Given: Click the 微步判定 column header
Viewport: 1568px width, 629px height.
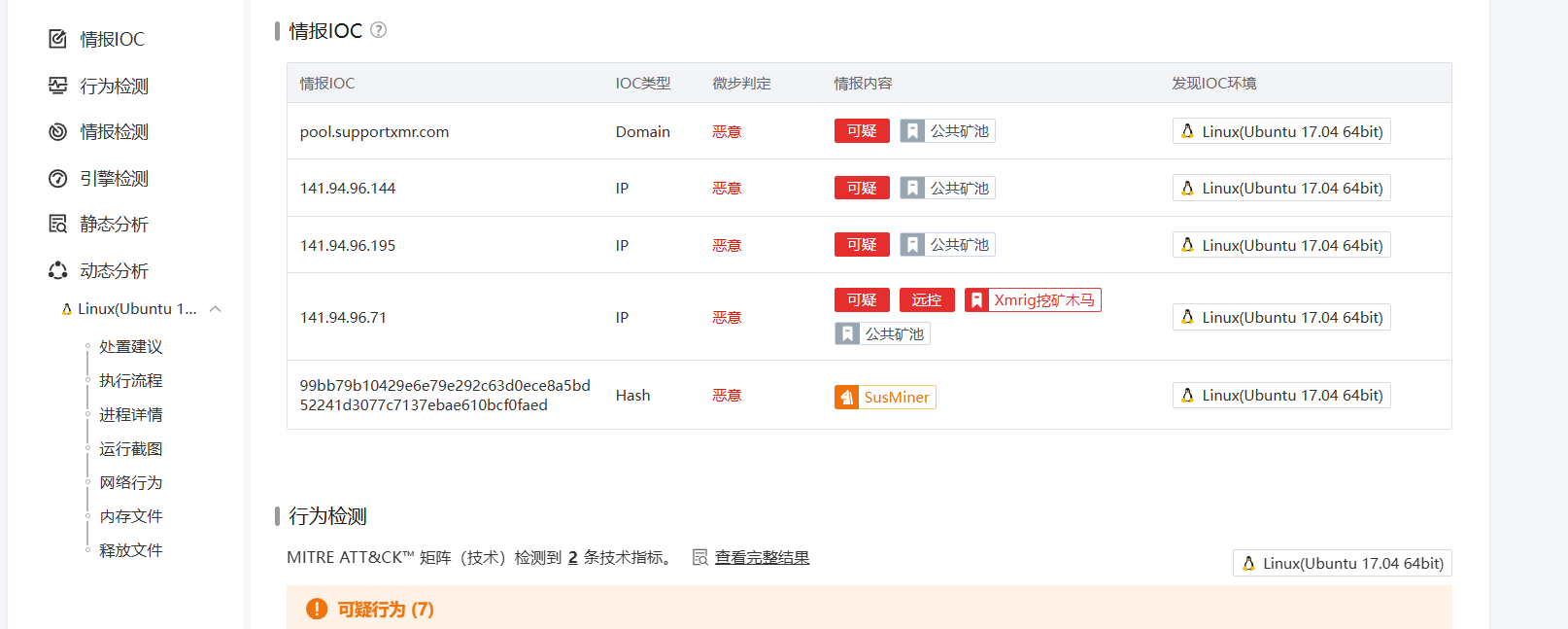Looking at the screenshot, I should tap(741, 84).
